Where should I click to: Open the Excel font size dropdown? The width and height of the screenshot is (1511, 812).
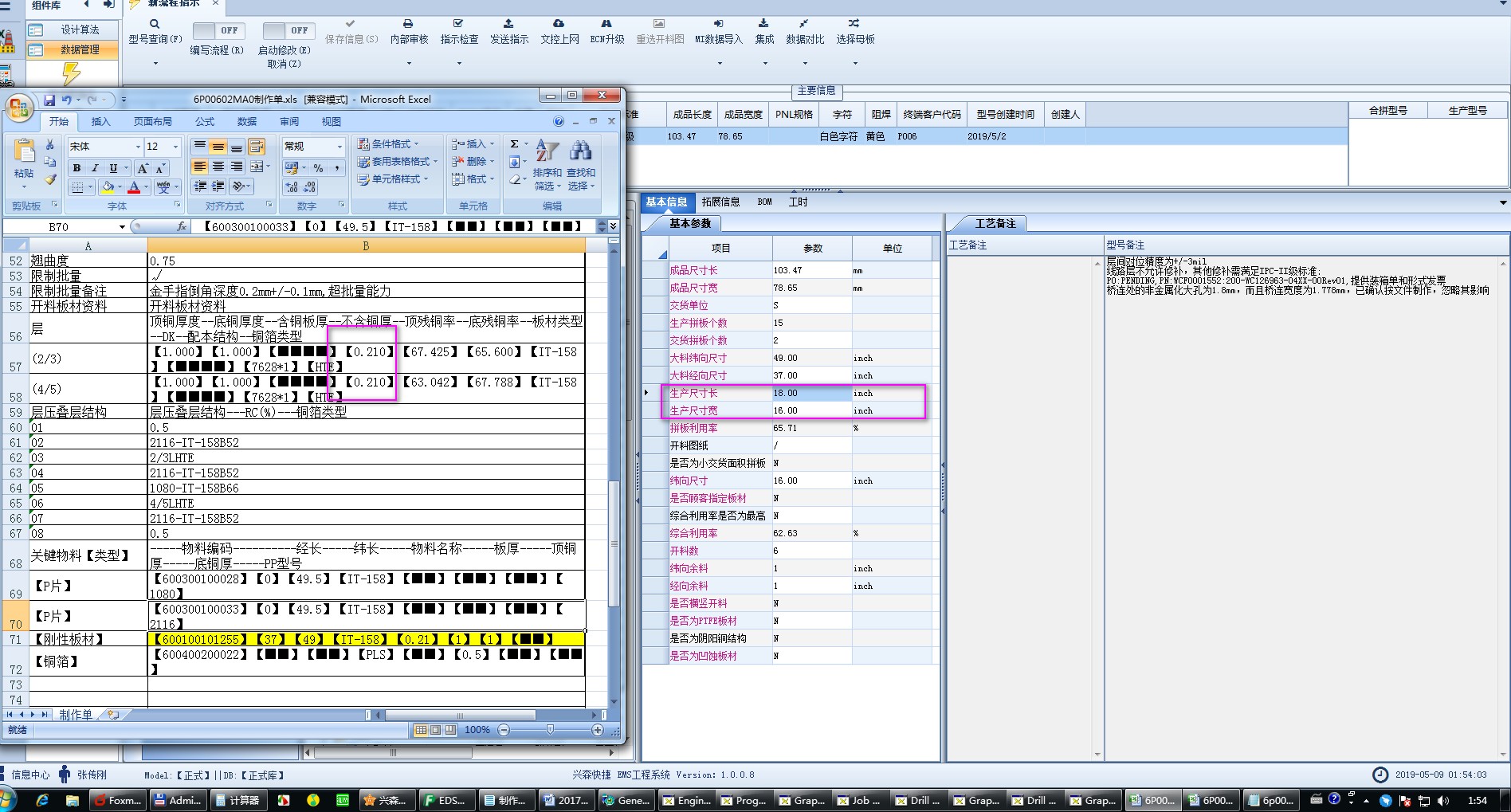(x=175, y=147)
